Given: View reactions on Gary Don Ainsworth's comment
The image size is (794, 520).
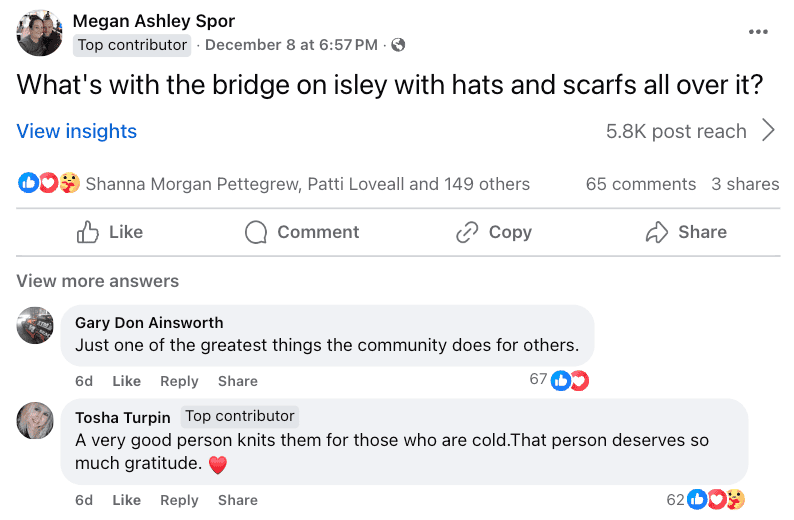Looking at the screenshot, I should [569, 380].
